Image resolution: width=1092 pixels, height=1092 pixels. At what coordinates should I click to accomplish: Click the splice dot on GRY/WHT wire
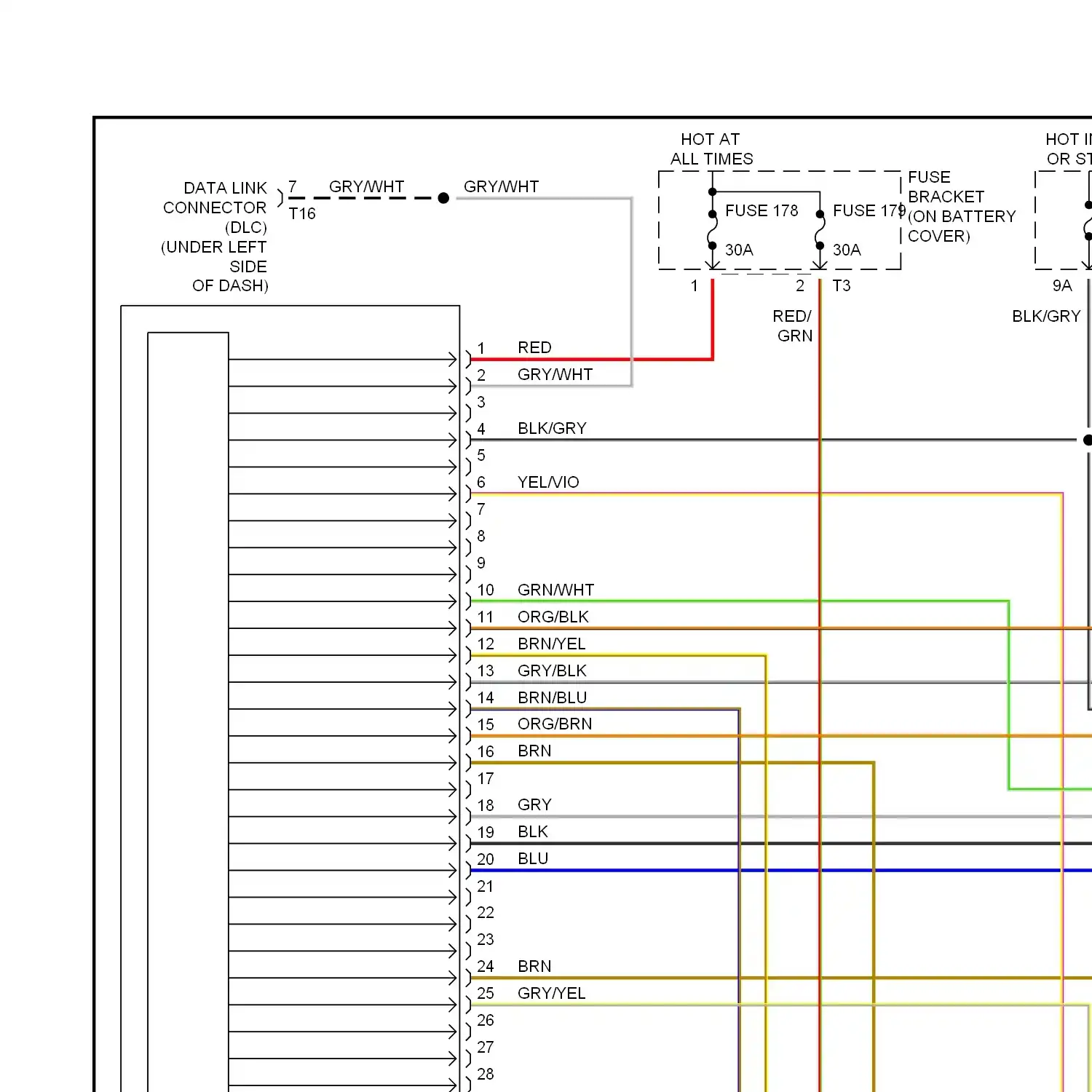coord(443,198)
